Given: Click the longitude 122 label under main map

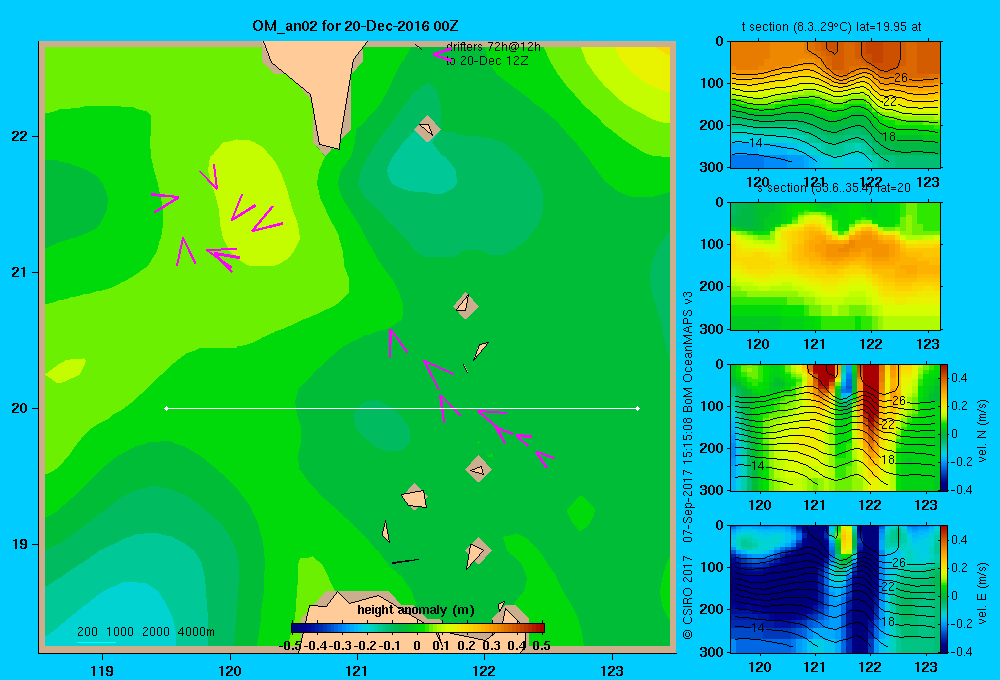Looking at the screenshot, I should coord(484,670).
